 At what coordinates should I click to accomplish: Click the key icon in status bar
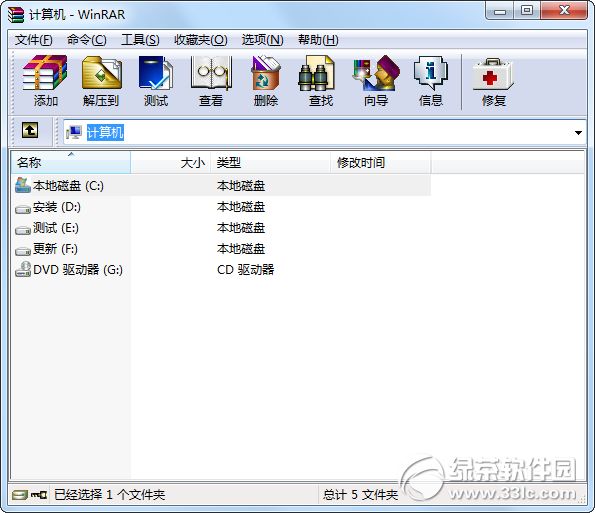pos(39,495)
